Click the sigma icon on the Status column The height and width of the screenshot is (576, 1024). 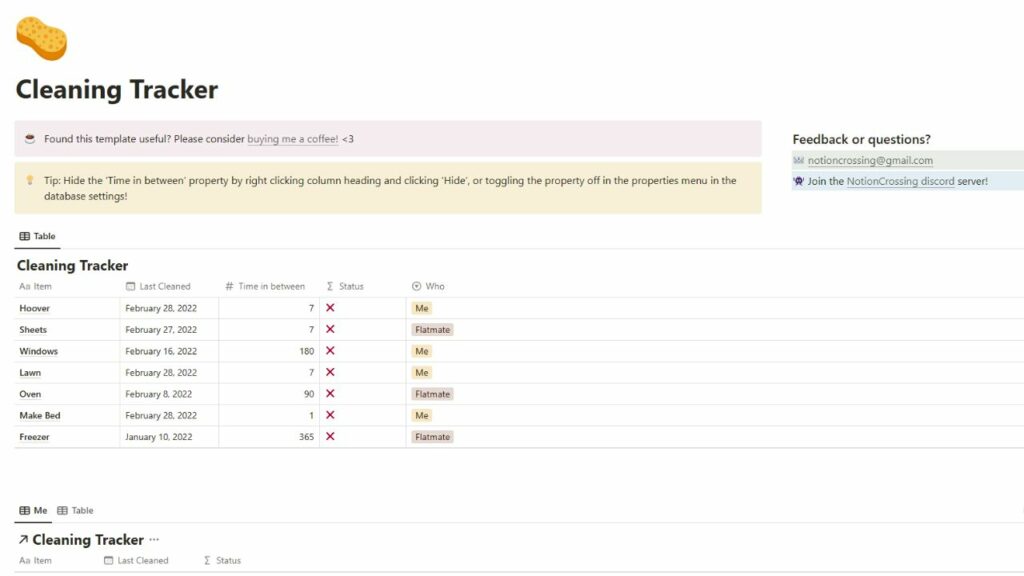[332, 286]
